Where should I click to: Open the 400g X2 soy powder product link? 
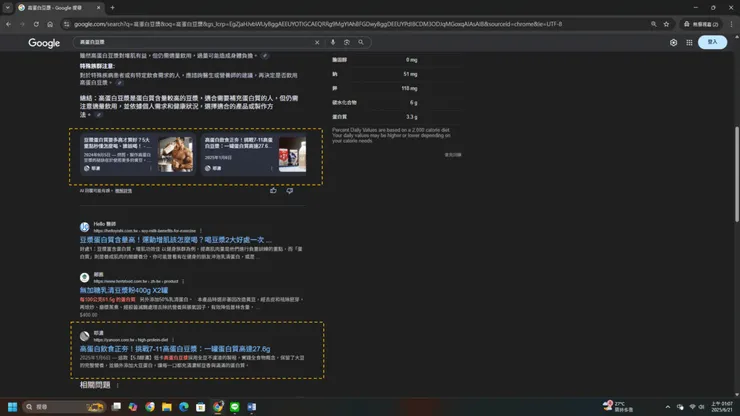124,290
